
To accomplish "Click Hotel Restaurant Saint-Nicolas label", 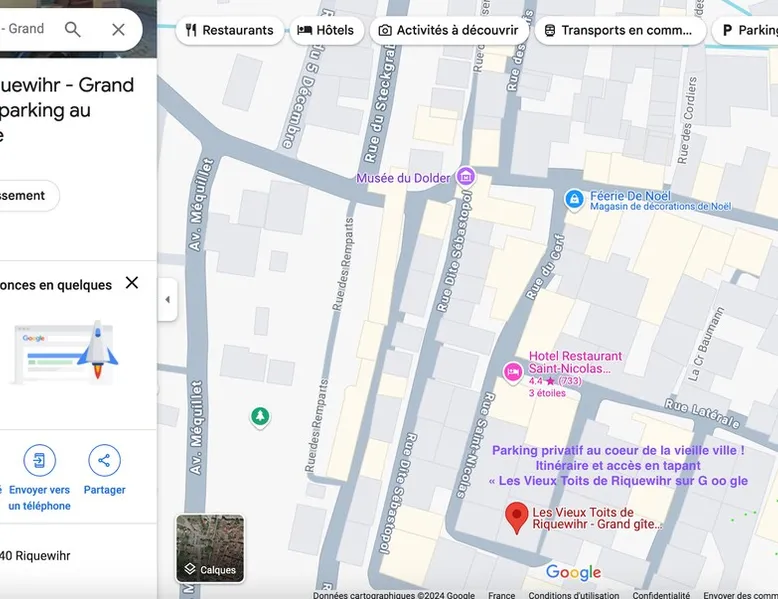I will click(575, 362).
